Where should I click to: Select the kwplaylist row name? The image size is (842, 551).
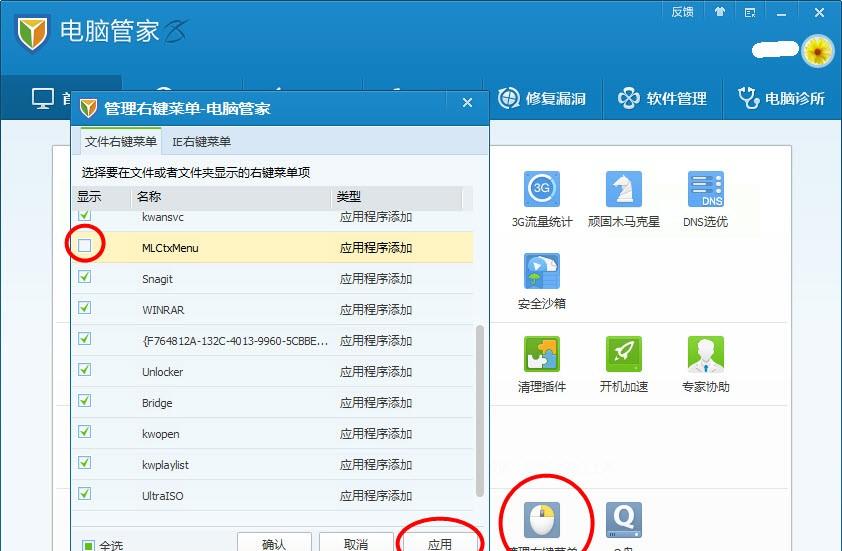point(165,465)
